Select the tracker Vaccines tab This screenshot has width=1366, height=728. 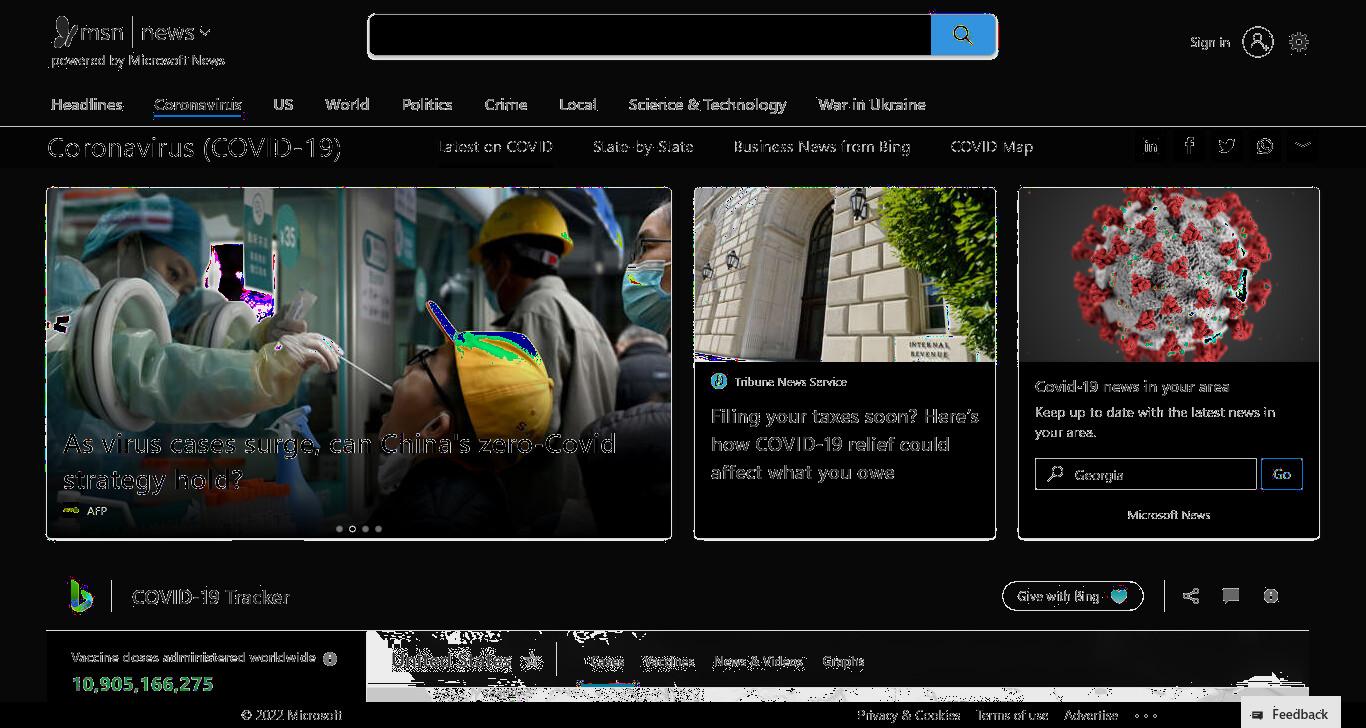[x=668, y=662]
